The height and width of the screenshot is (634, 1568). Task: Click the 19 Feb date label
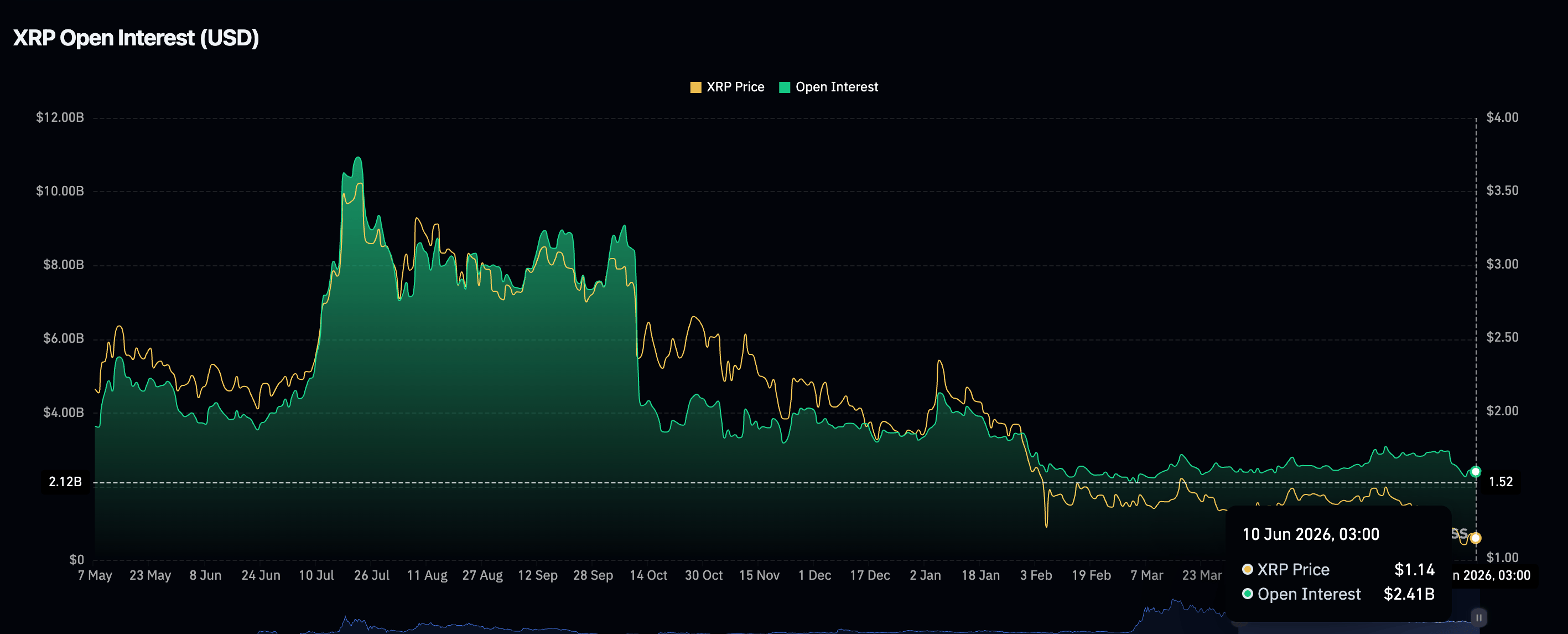point(1092,575)
